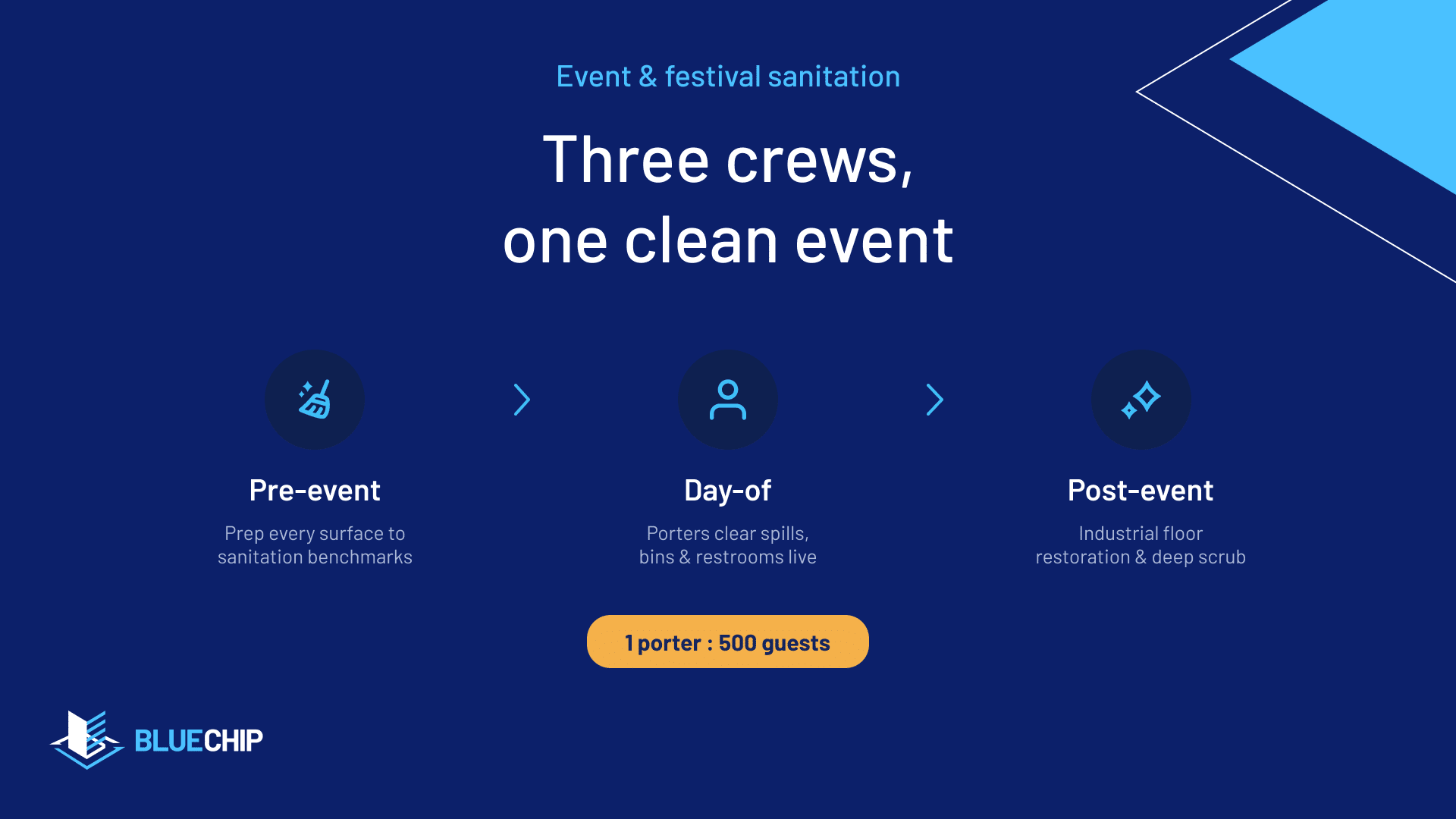The image size is (1456, 819).
Task: Click the BLUECHIP wordmark text
Action: [199, 740]
